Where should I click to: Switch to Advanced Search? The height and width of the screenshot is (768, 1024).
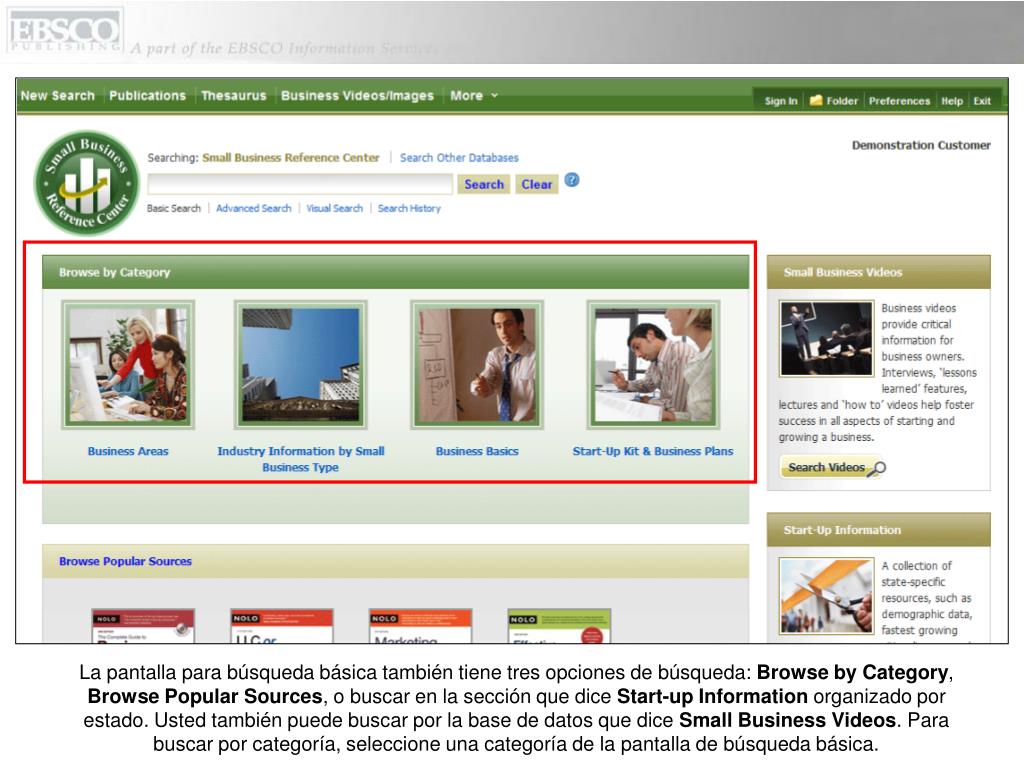tap(253, 208)
